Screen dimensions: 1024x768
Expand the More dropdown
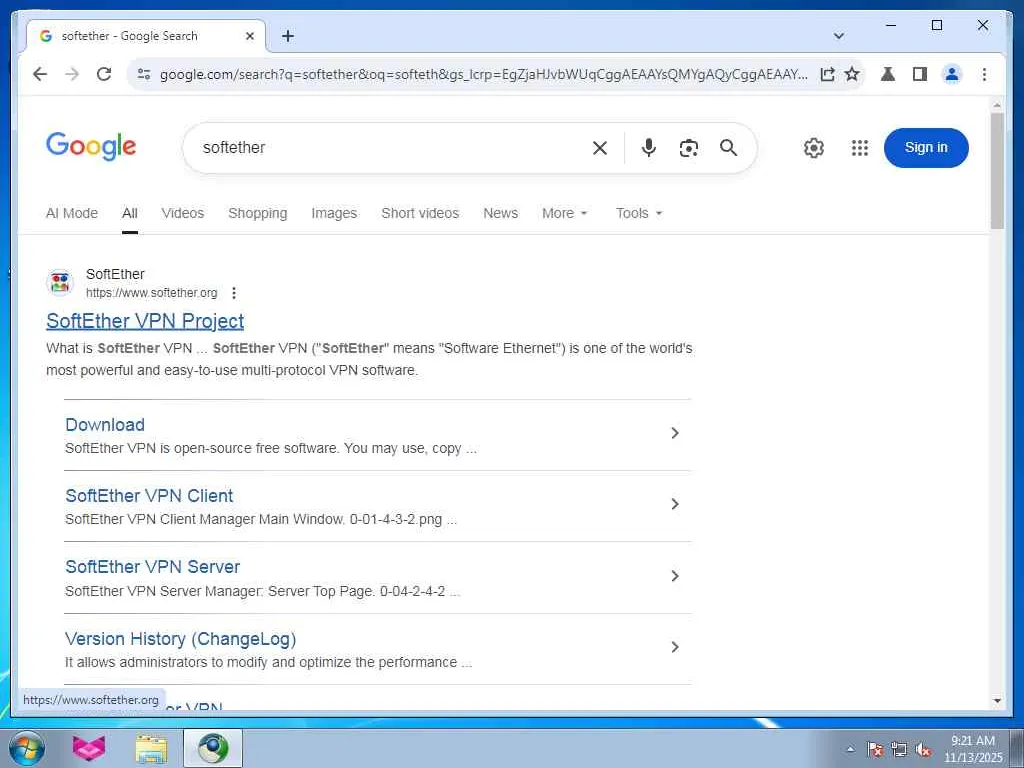565,213
